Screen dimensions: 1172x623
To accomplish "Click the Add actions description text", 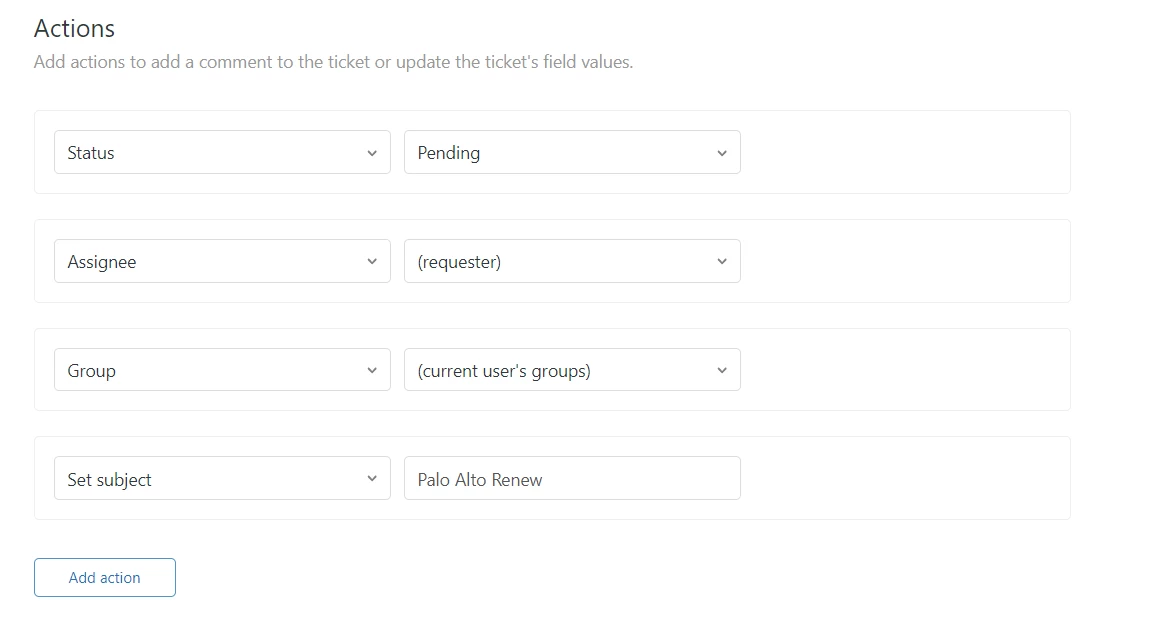I will 333,62.
